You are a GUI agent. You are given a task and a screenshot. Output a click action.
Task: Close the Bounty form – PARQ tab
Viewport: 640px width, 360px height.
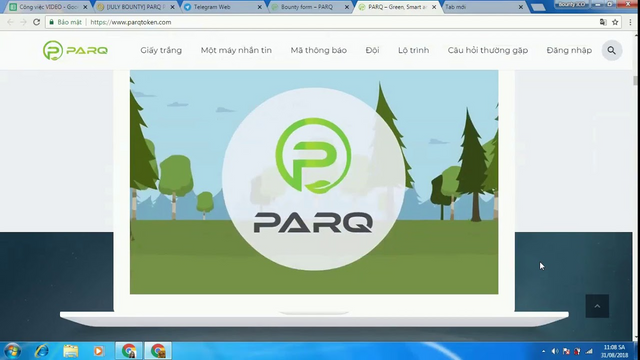tap(347, 7)
